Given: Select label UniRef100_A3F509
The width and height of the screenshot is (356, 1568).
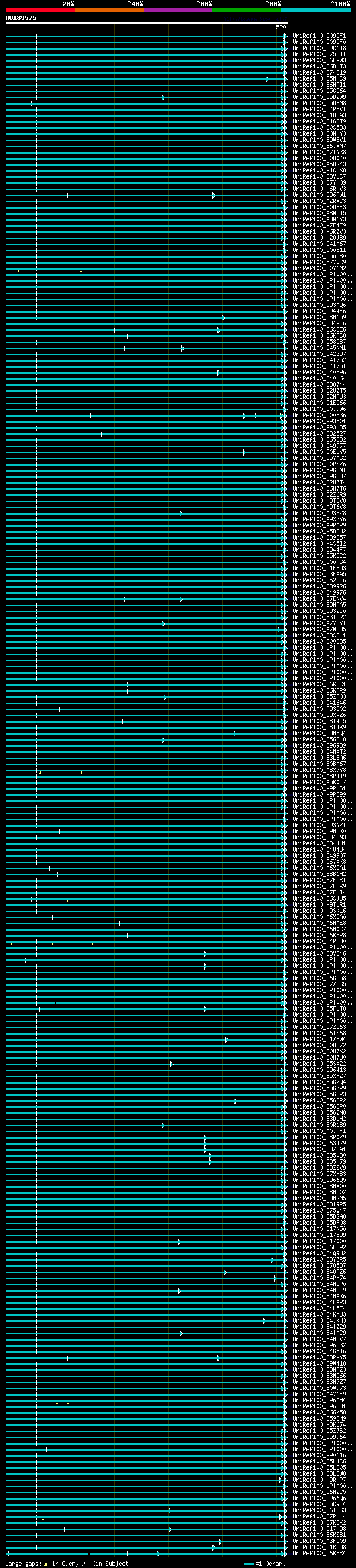Looking at the screenshot, I should point(319,1541).
